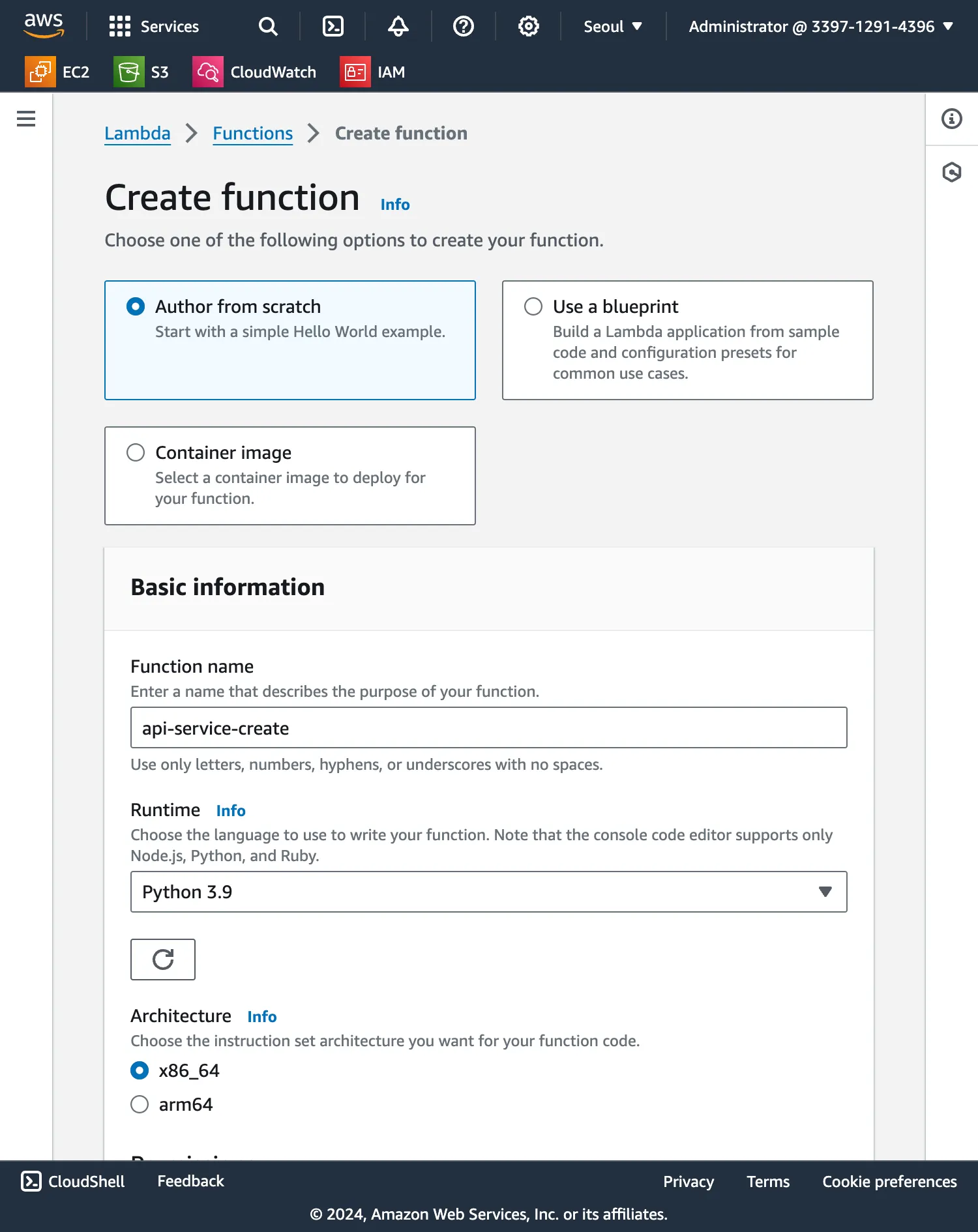Open the S3 bucket shortcut

[x=129, y=72]
